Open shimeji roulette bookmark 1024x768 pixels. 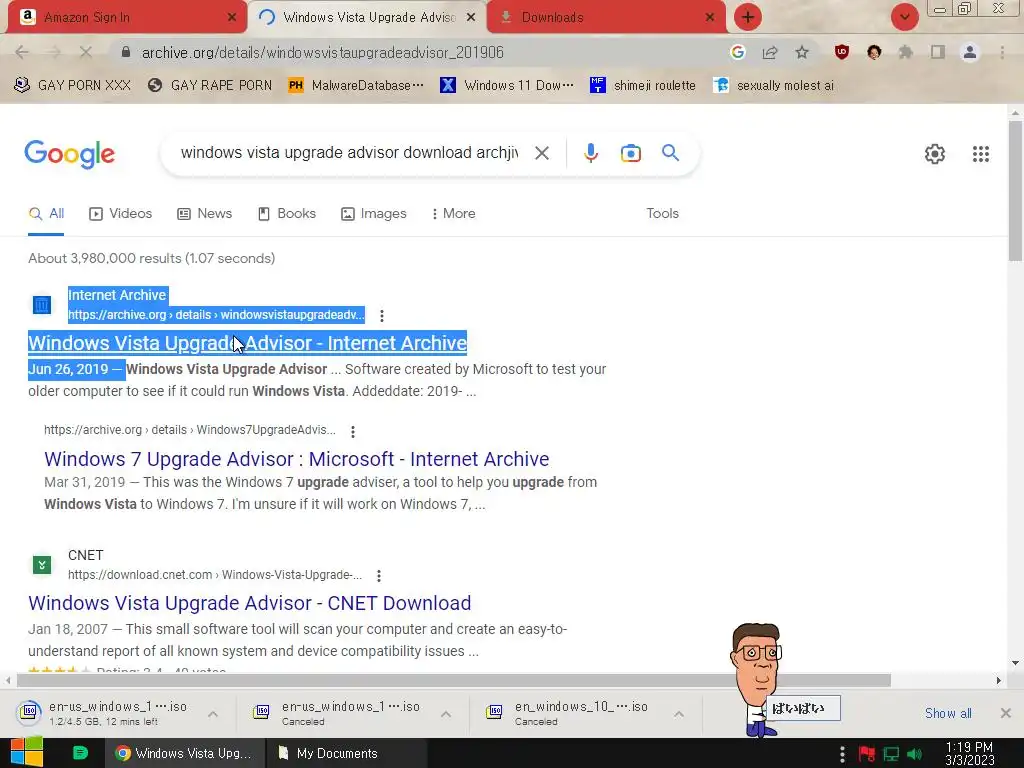pos(643,86)
